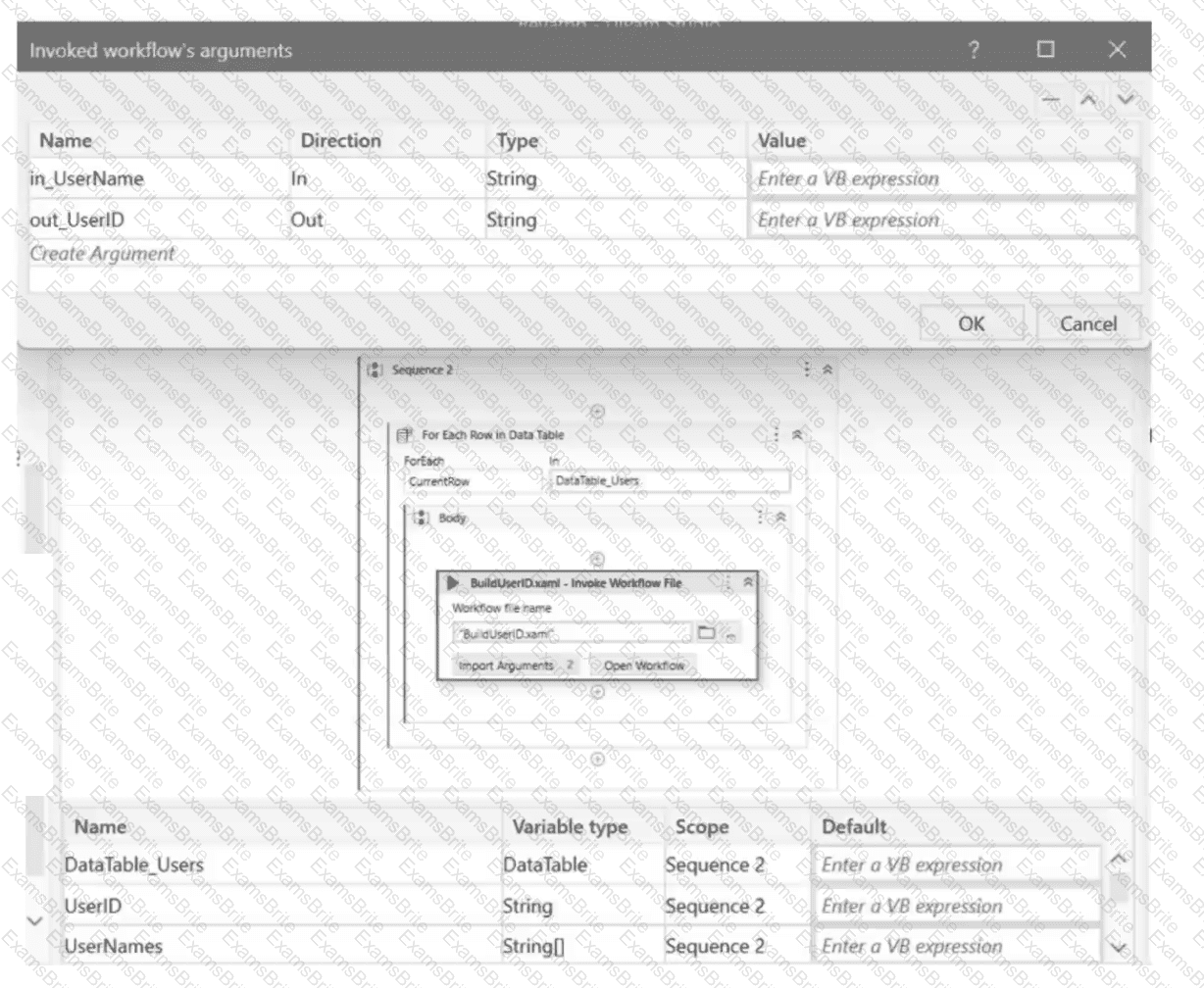Viewport: 1204px width, 988px height.
Task: Open options menu of For Each Row activity
Action: (x=776, y=434)
